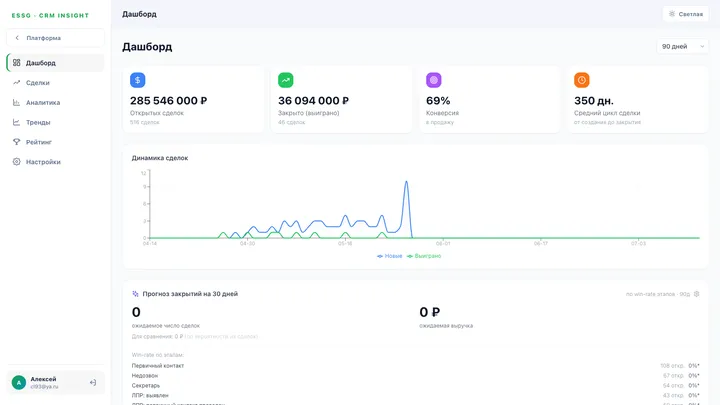The image size is (720, 405).
Task: Open forecast settings gear near win-rate label
Action: (697, 294)
